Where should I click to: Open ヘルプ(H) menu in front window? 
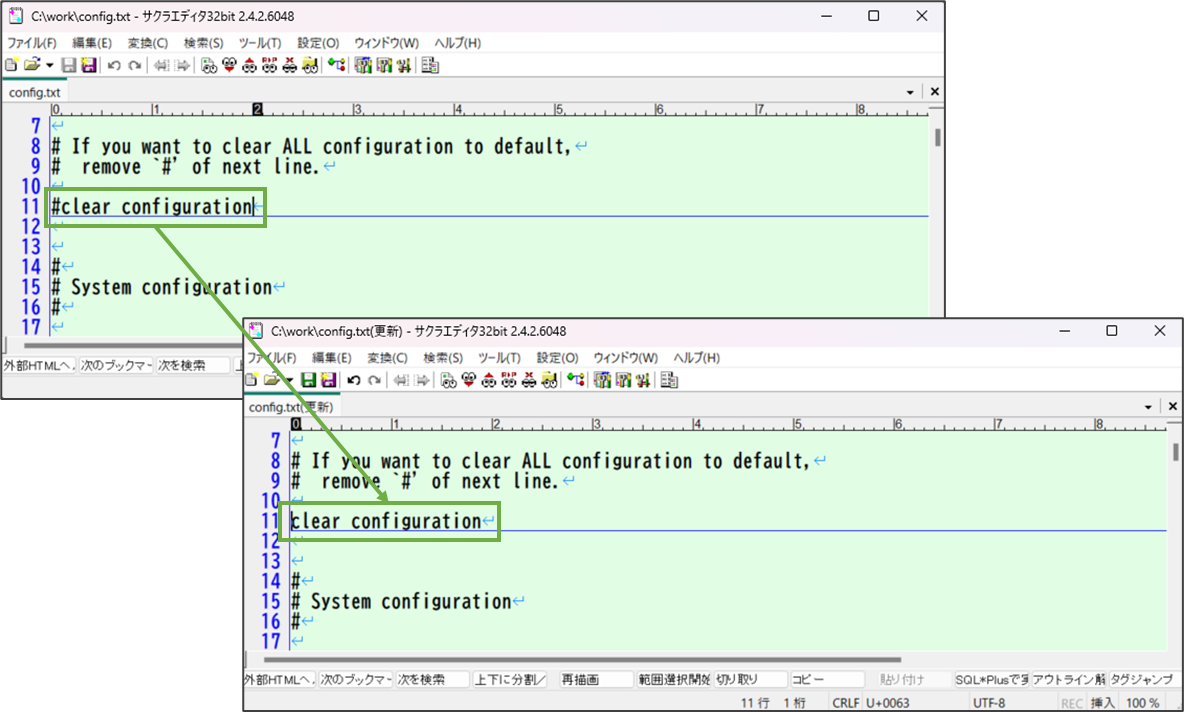tap(696, 358)
